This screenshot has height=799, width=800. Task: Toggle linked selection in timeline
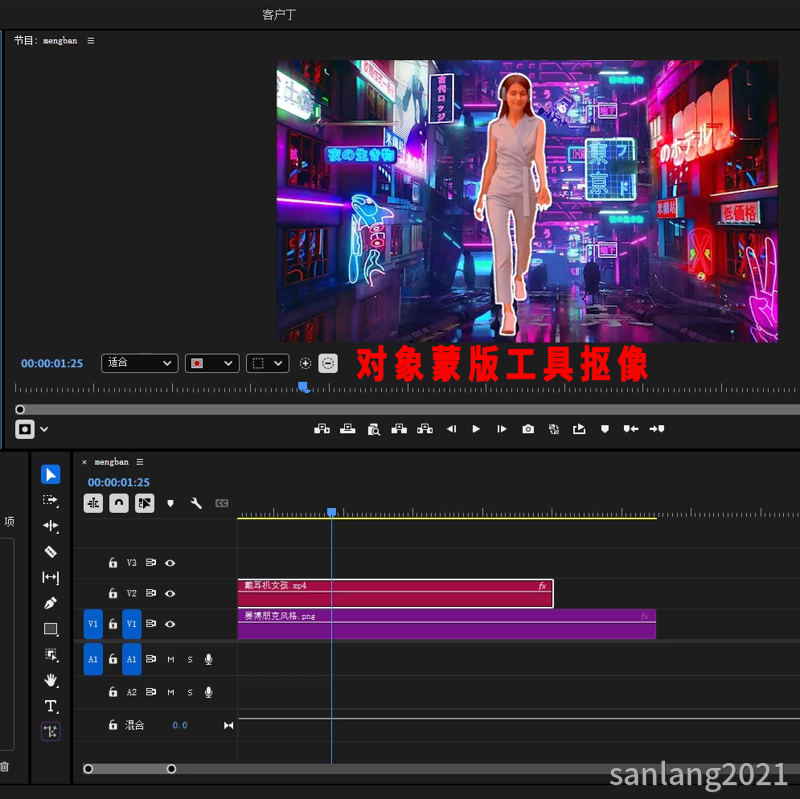[145, 504]
